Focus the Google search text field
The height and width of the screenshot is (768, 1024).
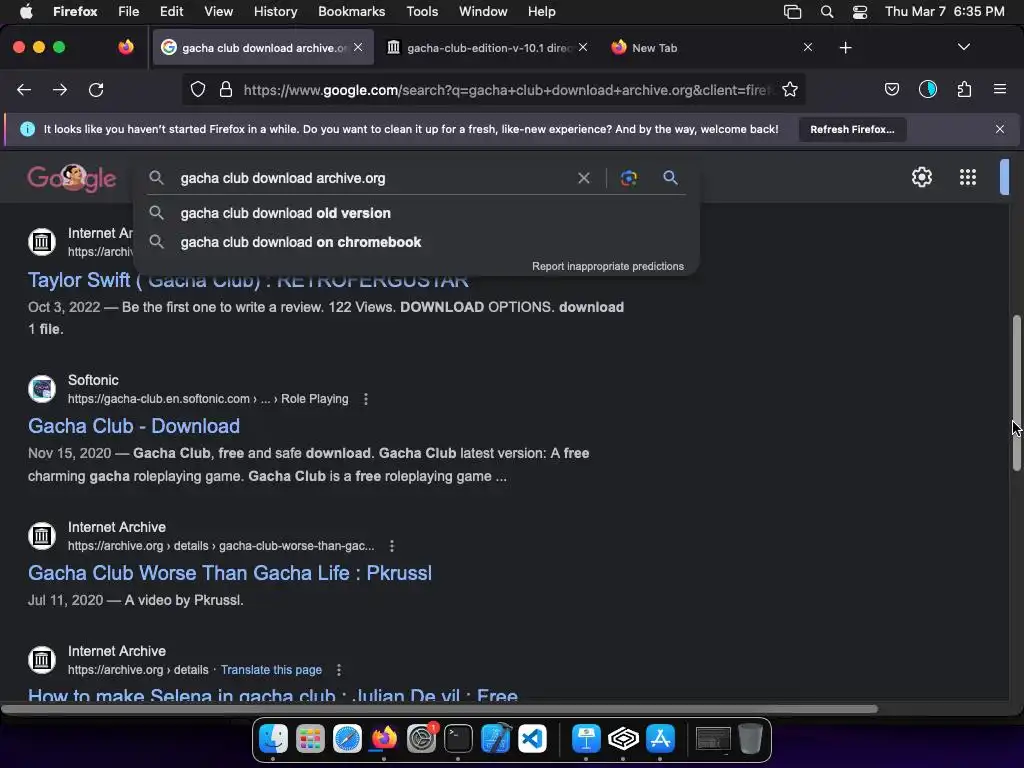375,178
